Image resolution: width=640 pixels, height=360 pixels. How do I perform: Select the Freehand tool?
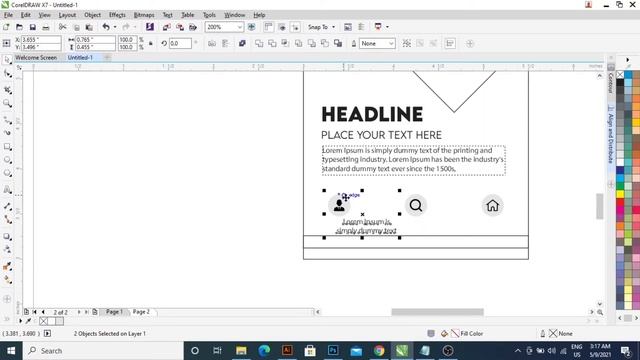[x=7, y=120]
